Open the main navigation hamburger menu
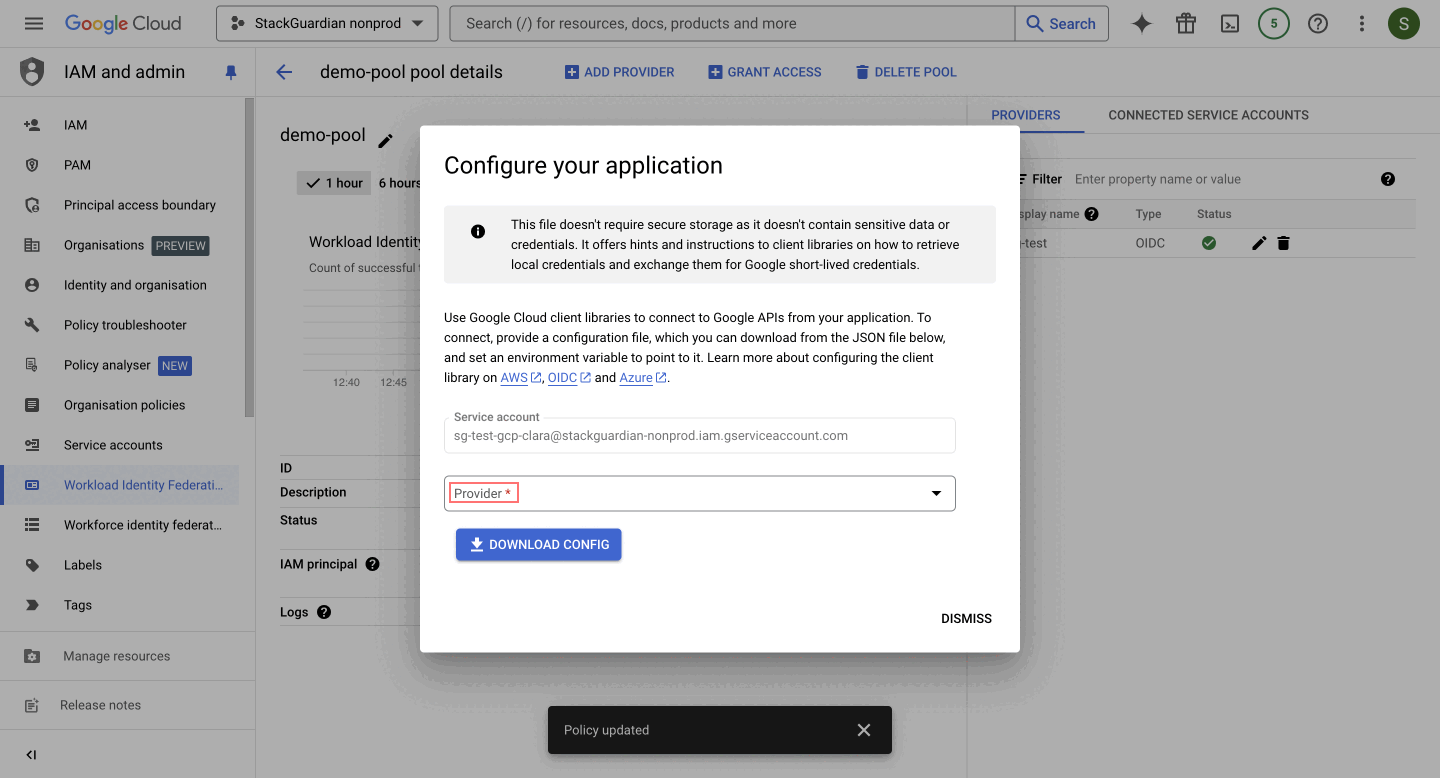1440x778 pixels. tap(33, 23)
